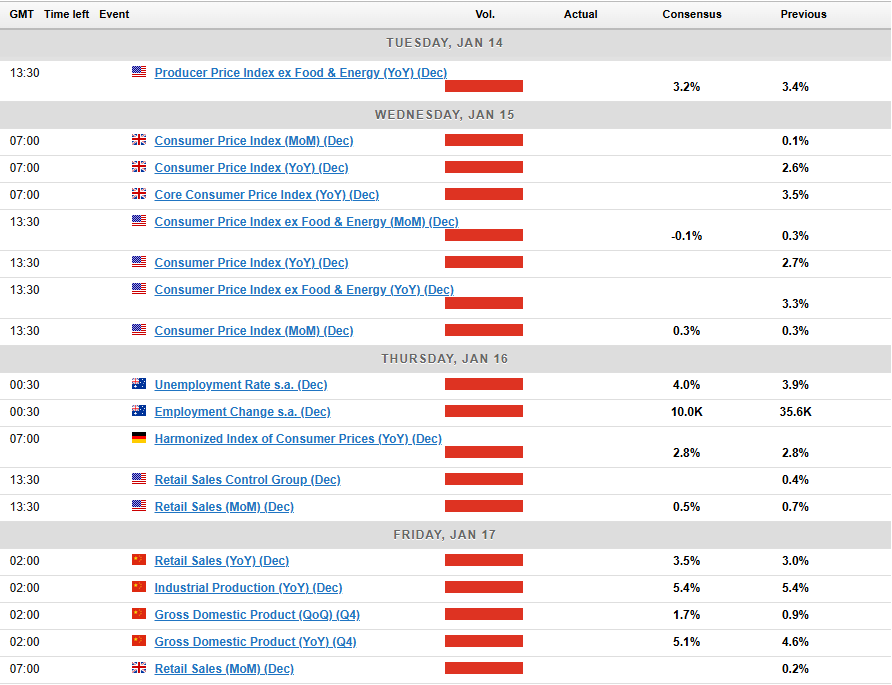
Task: Open the Industrial Production (YoY) (Dec) event
Action: [x=248, y=588]
